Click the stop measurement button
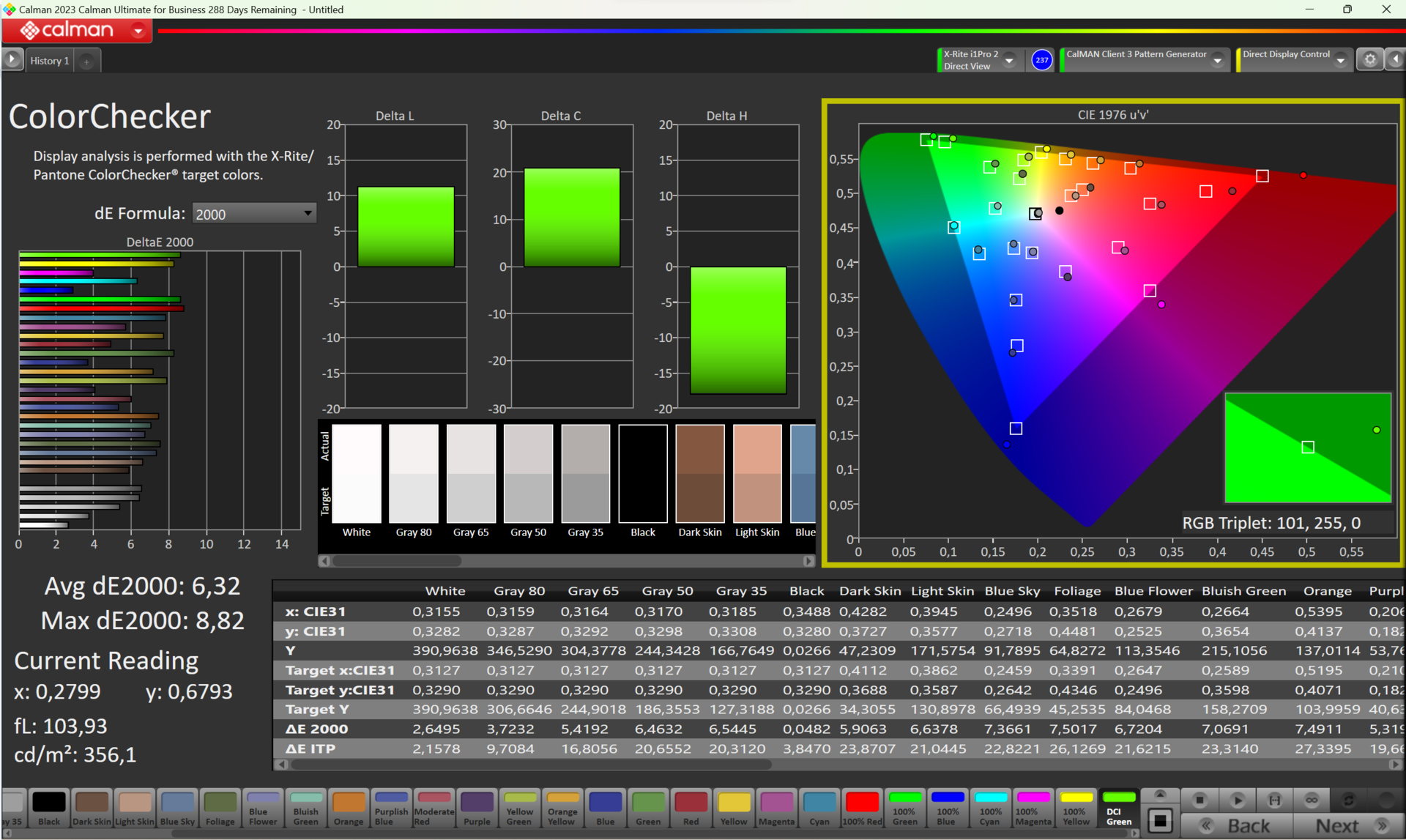 click(x=1199, y=800)
